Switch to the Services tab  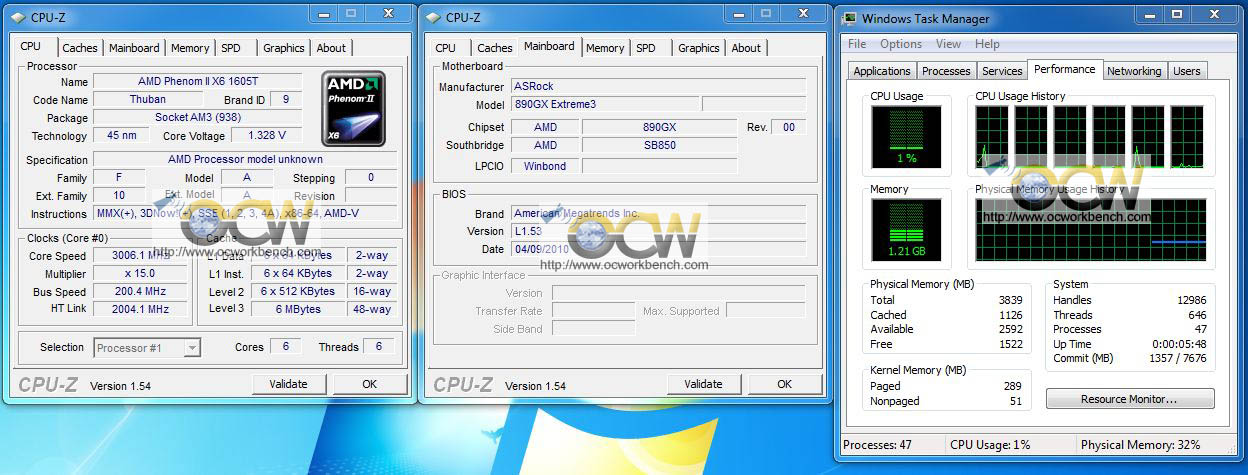click(x=1002, y=71)
